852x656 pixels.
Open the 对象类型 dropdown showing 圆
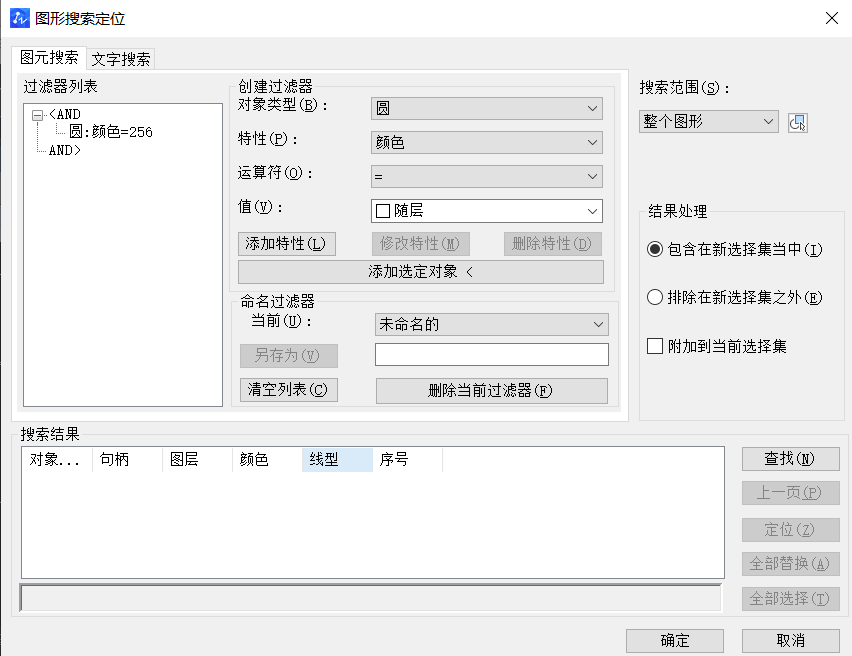tap(486, 107)
